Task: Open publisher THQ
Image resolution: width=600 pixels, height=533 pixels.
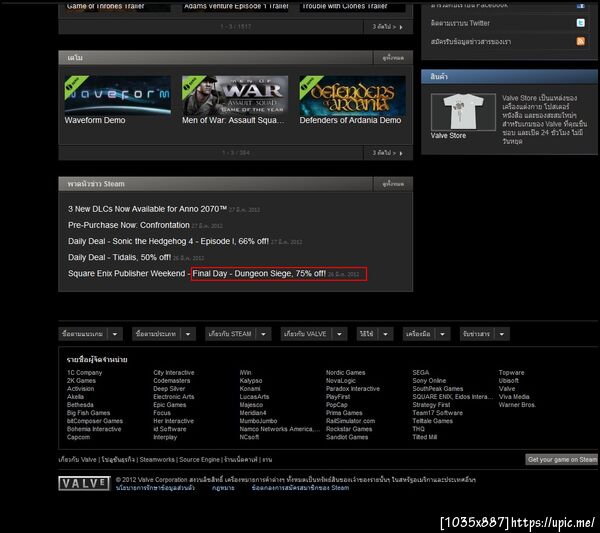Action: click(x=418, y=429)
